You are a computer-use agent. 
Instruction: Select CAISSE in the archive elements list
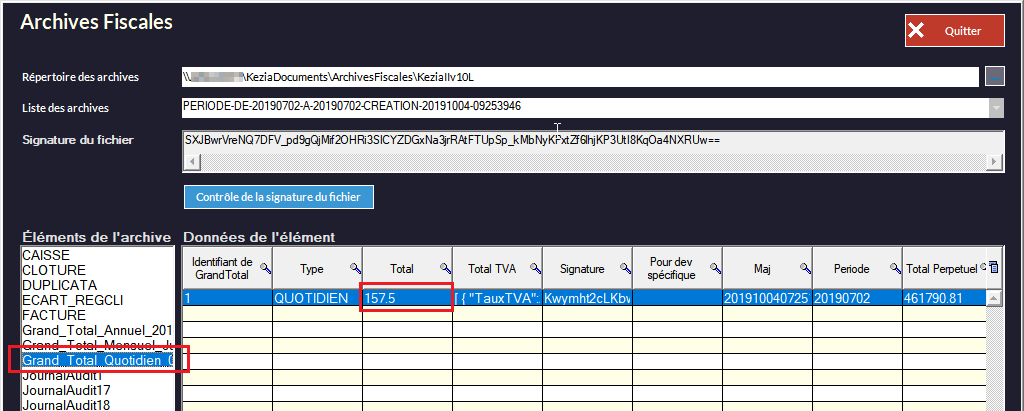click(46, 256)
